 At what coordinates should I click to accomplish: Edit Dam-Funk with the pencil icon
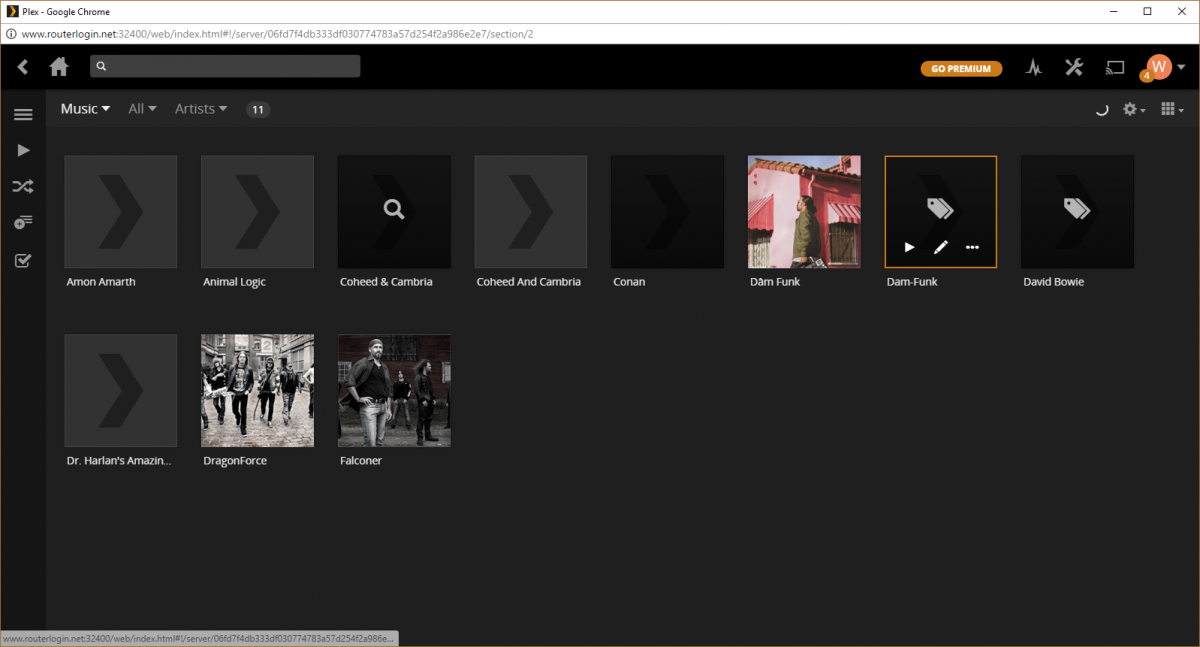coord(940,247)
